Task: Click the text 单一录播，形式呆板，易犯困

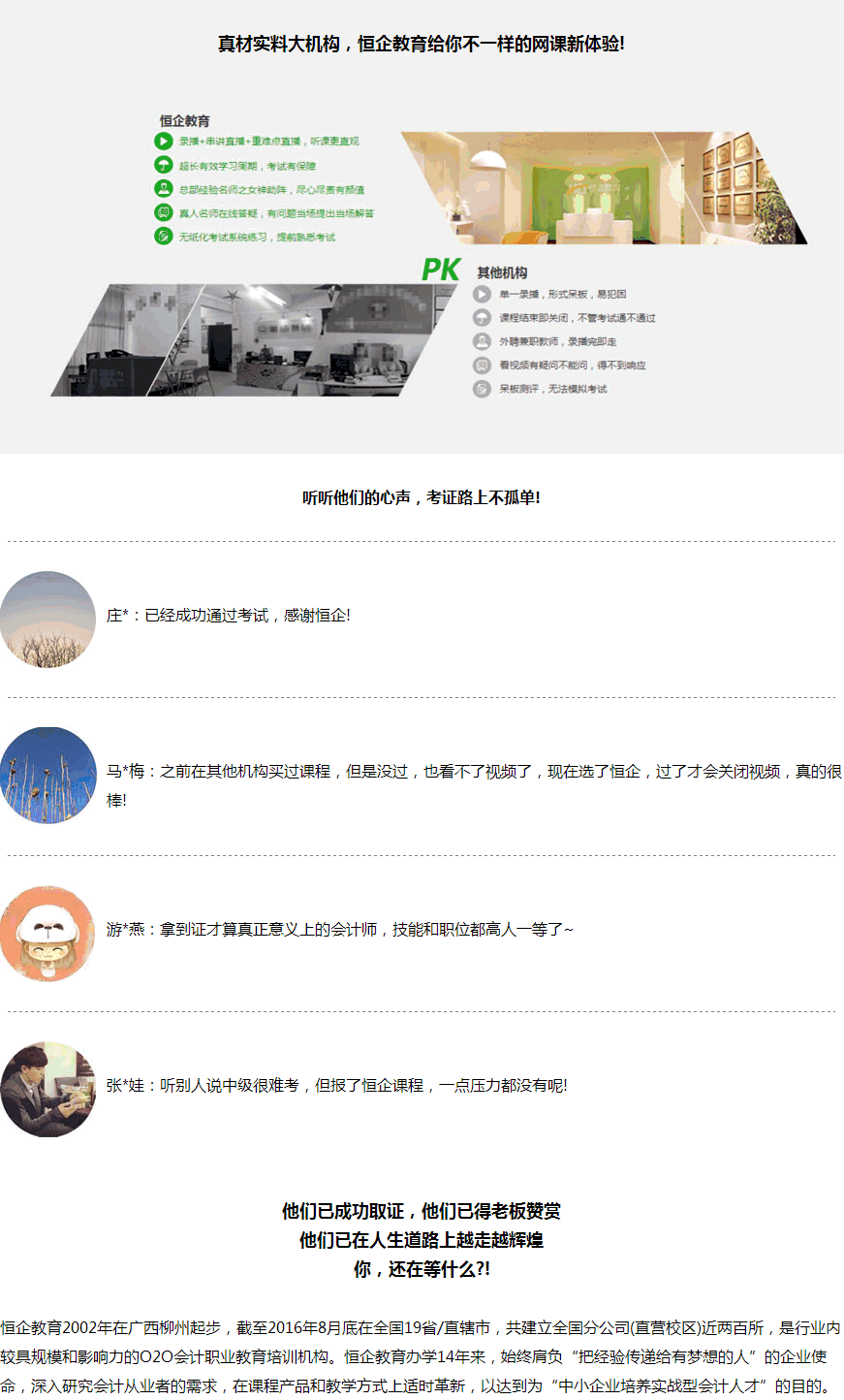Action: click(563, 294)
